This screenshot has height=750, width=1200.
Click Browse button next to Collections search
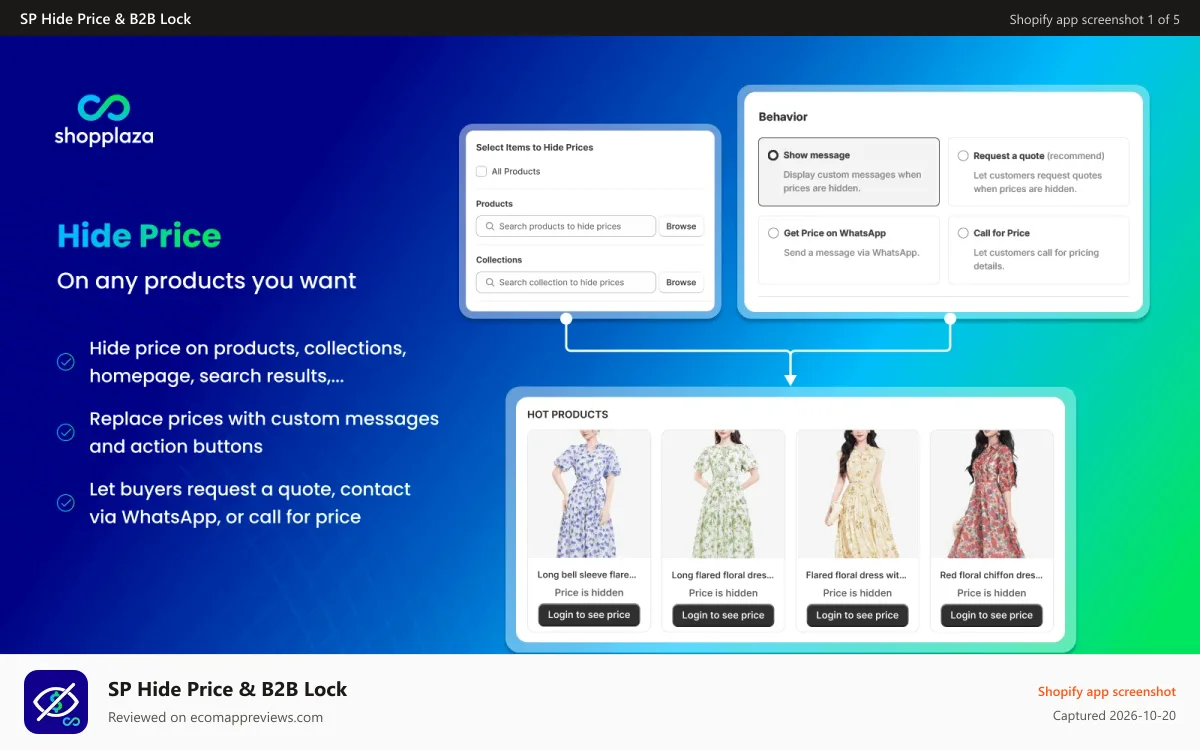[681, 282]
